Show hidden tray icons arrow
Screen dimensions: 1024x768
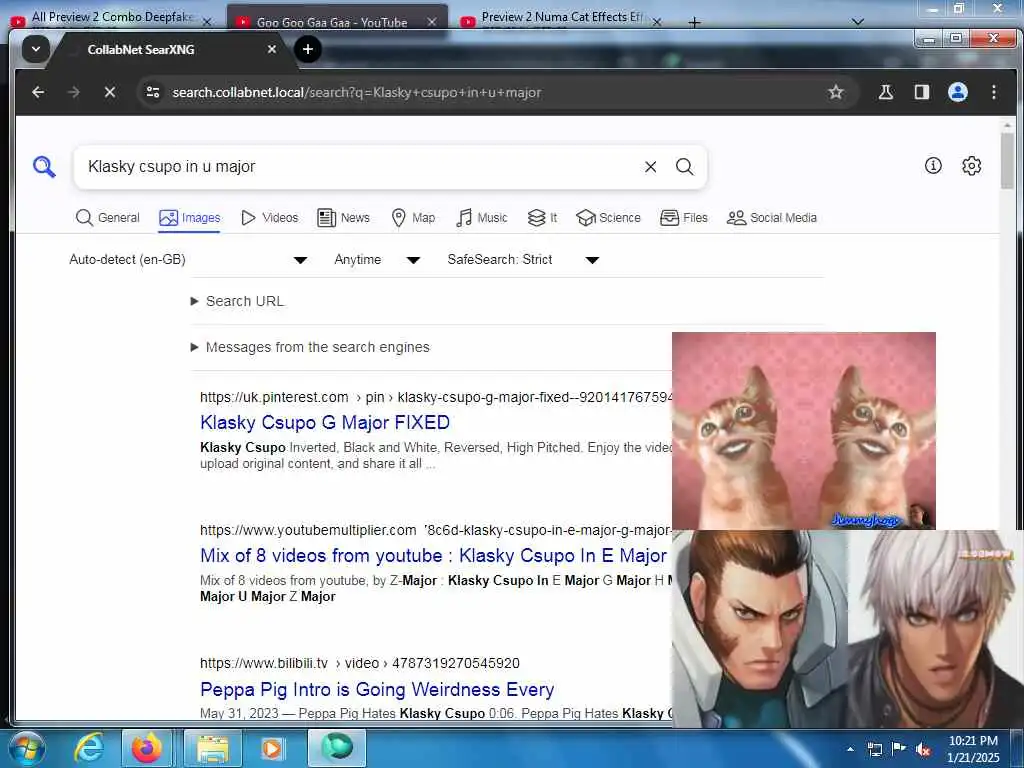tap(850, 749)
